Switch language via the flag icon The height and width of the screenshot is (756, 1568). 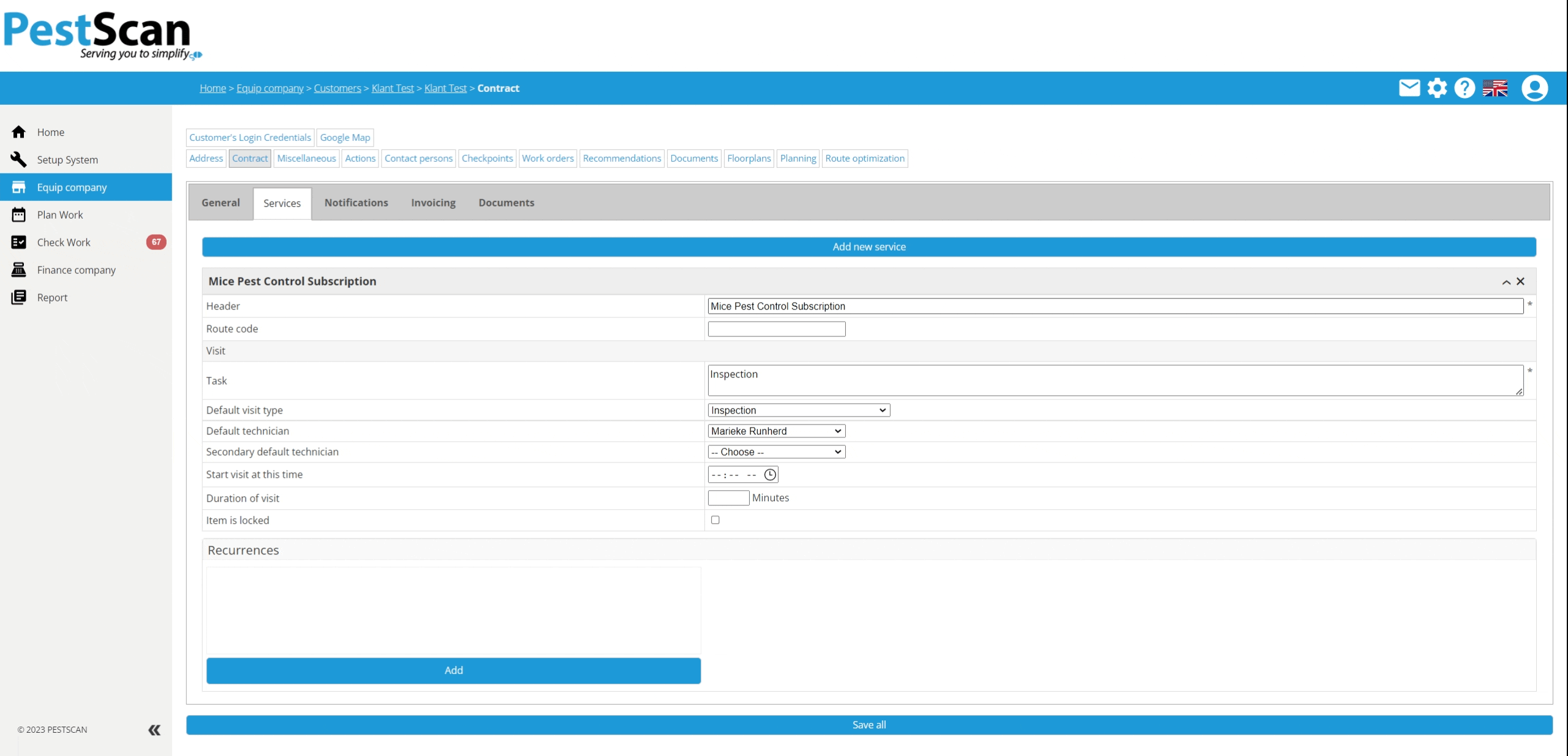pos(1494,88)
